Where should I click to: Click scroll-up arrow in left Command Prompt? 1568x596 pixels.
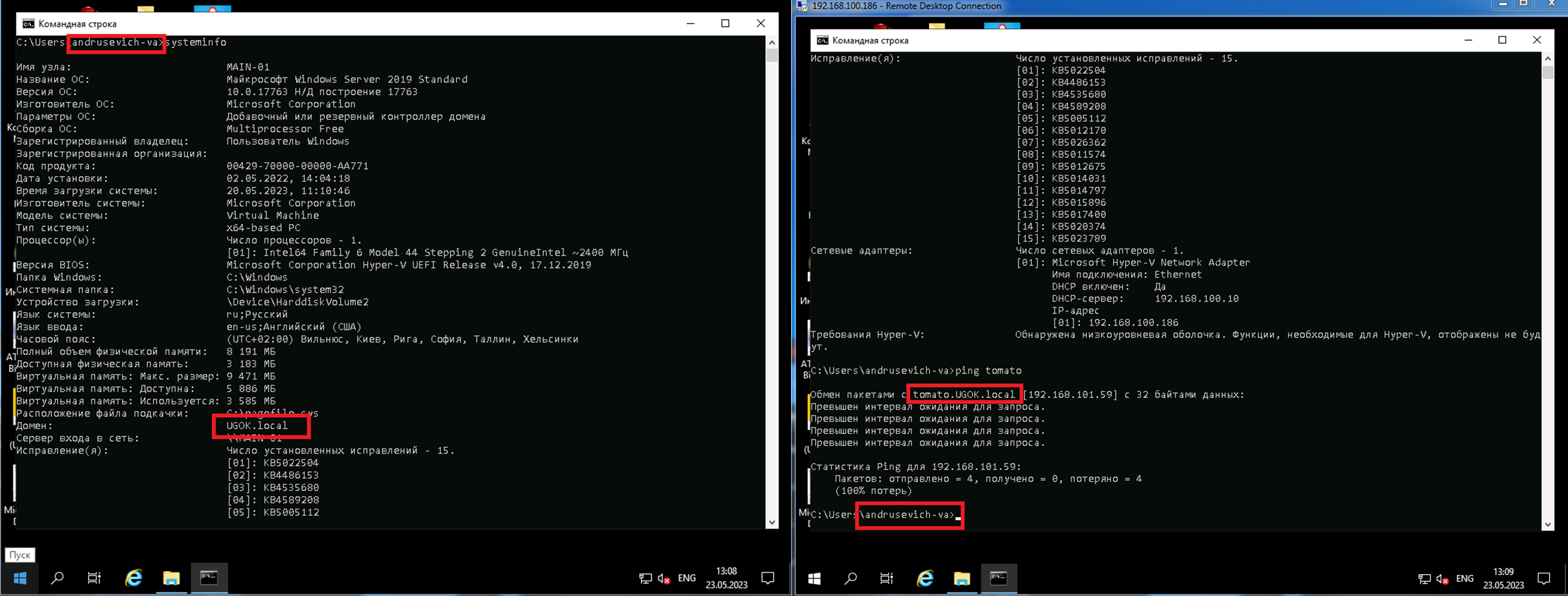pyautogui.click(x=772, y=42)
